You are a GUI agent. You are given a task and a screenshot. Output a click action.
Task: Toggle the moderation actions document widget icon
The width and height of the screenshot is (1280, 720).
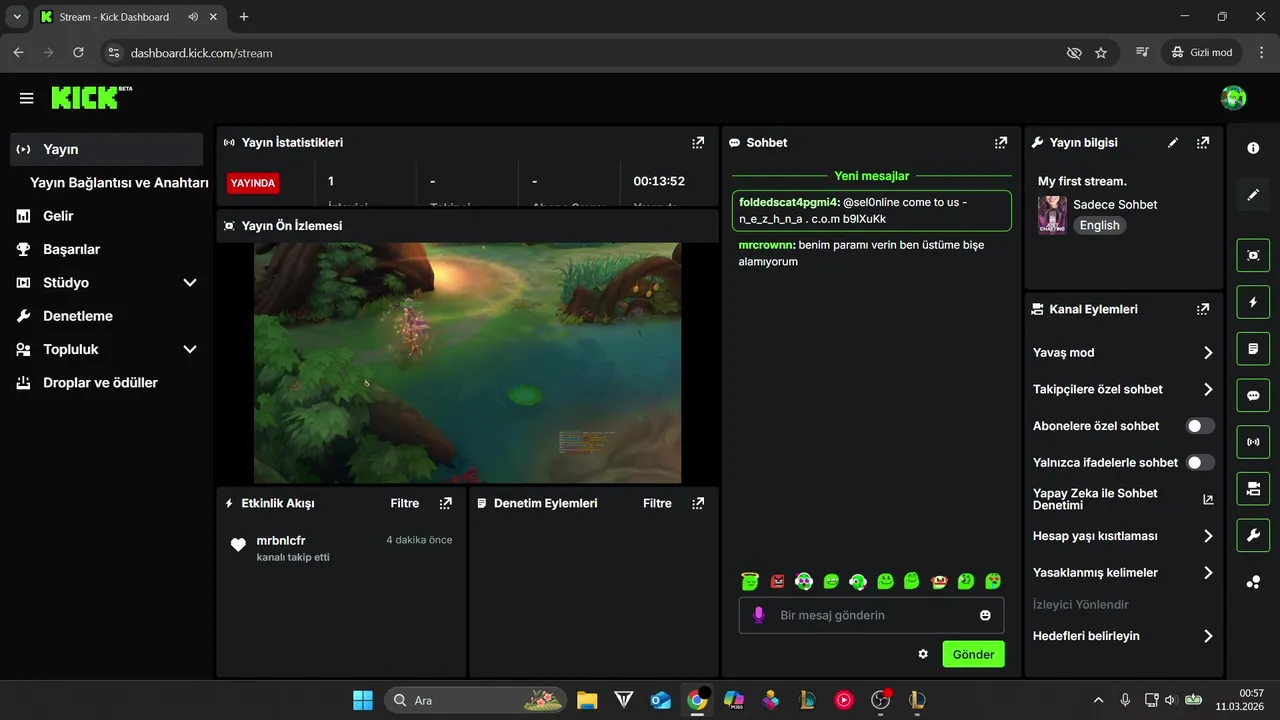[x=1253, y=349]
